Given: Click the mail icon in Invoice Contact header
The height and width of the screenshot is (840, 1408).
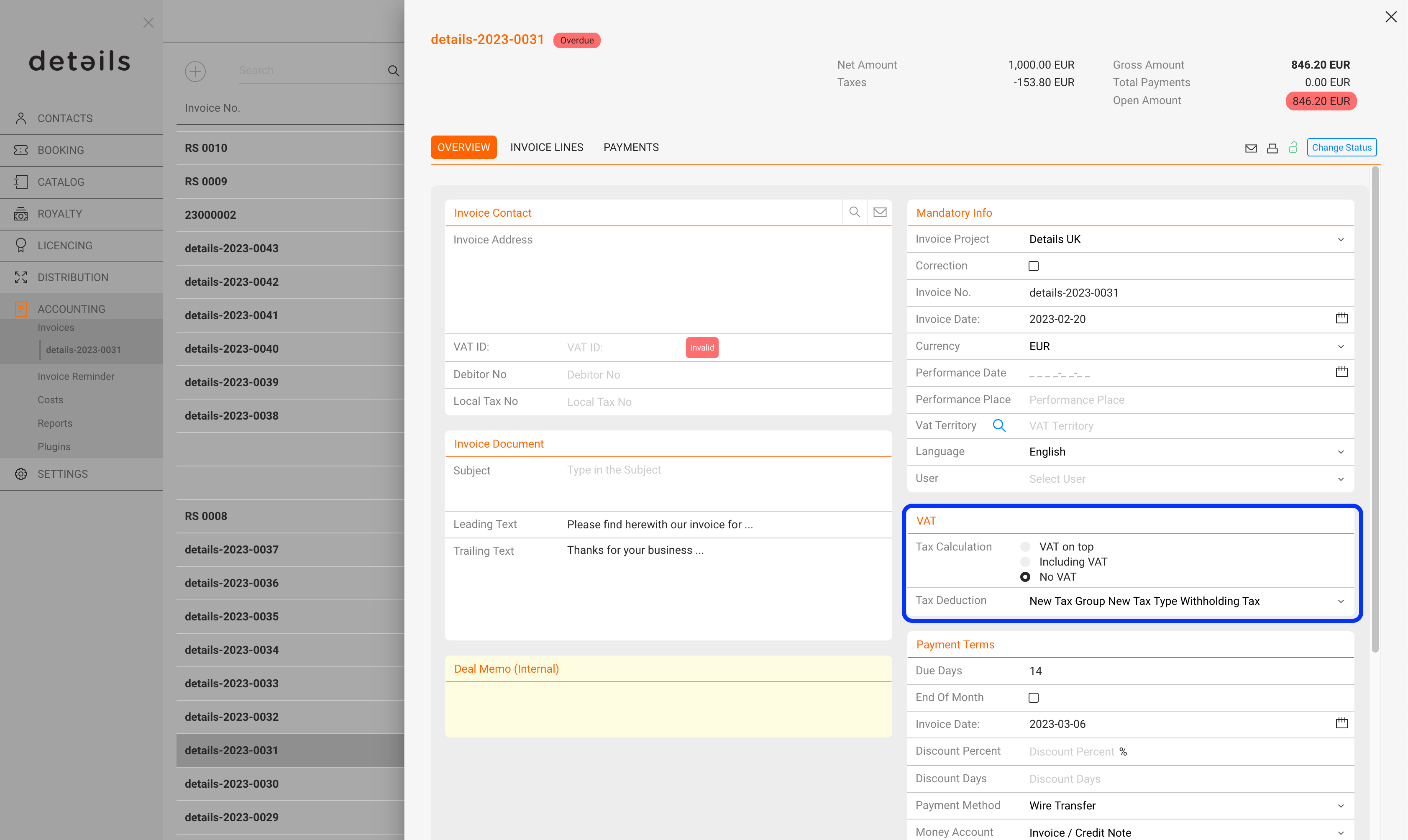Looking at the screenshot, I should [x=880, y=212].
